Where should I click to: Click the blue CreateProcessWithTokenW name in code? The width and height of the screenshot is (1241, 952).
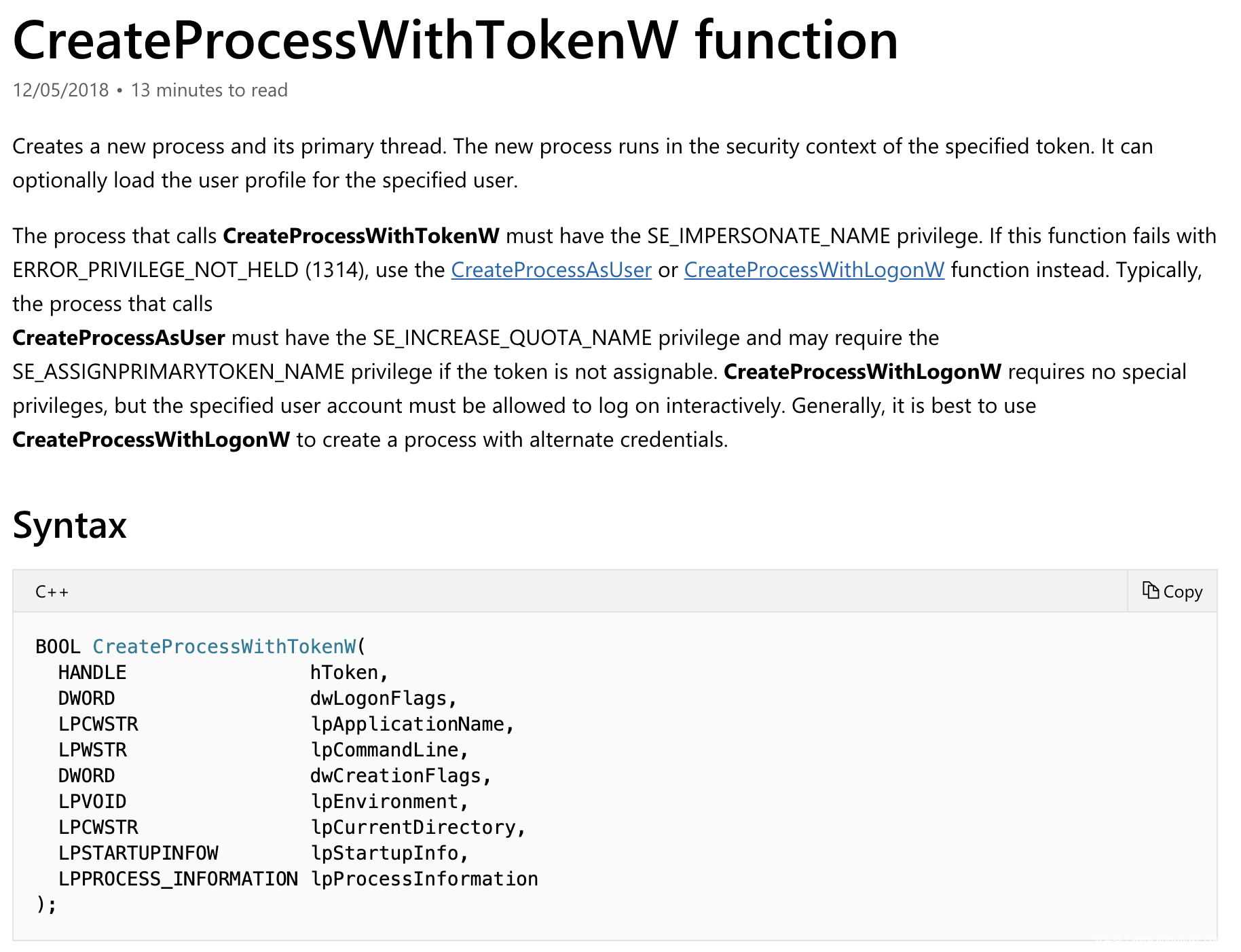click(x=224, y=646)
